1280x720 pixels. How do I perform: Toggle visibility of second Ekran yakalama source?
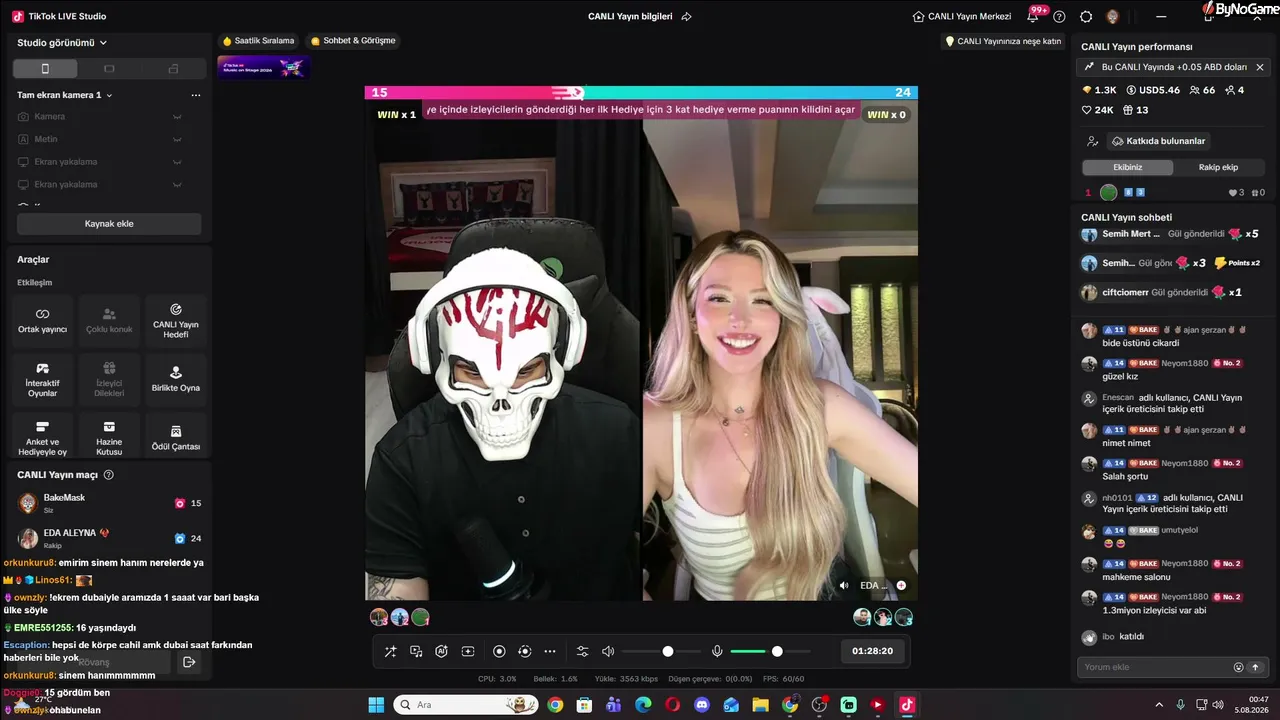(177, 185)
